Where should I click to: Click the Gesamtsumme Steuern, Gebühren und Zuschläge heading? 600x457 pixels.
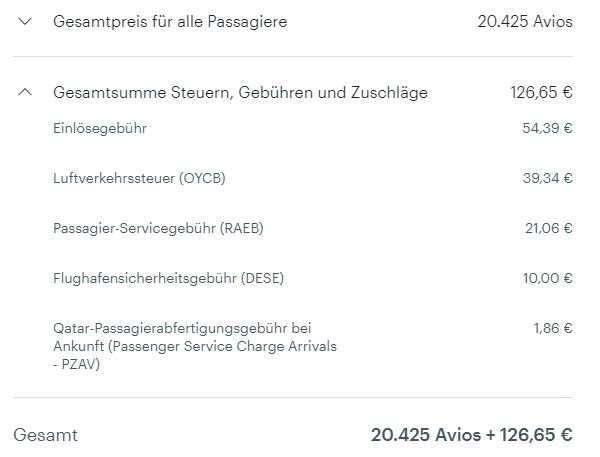[x=240, y=93]
